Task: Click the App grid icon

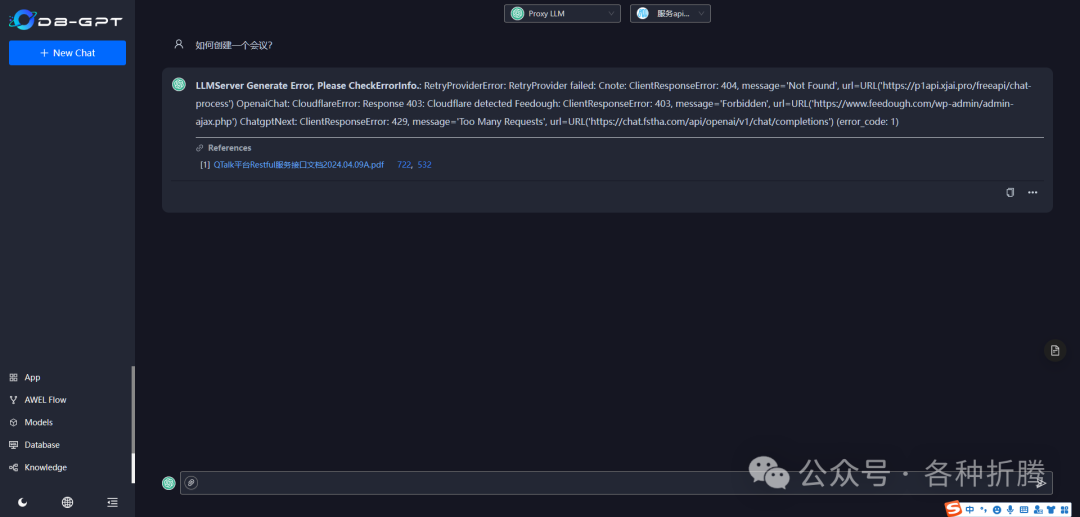Action: pos(13,377)
